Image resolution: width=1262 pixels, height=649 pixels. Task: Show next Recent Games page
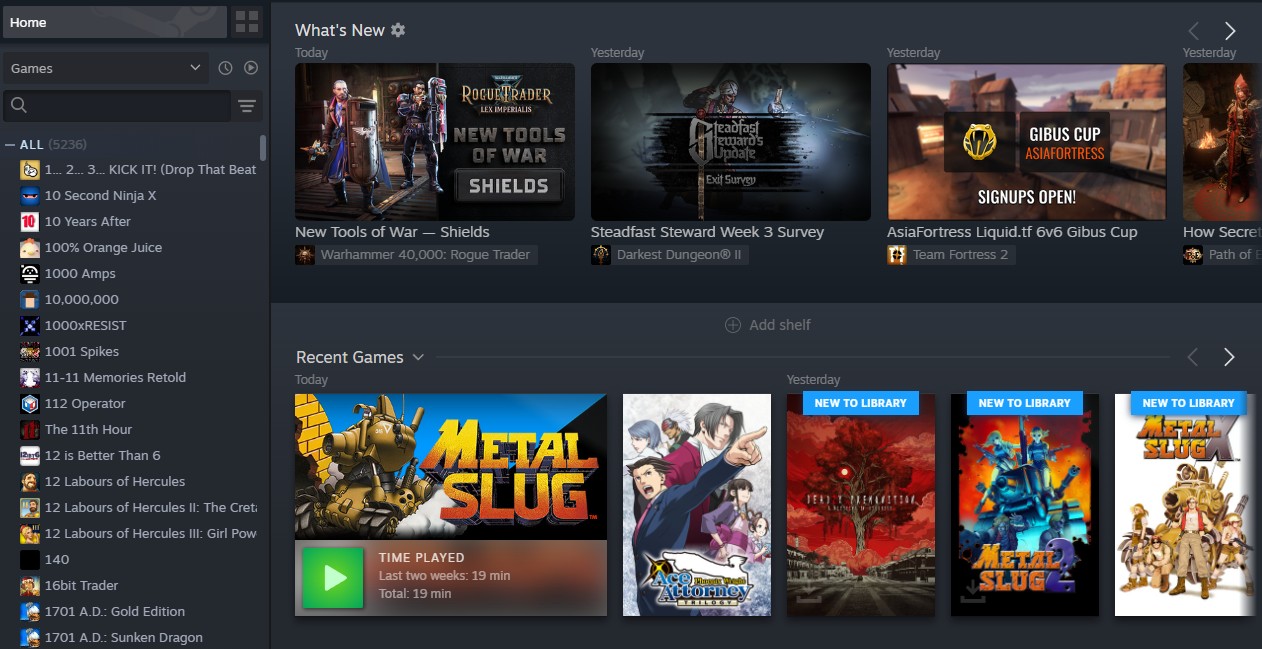point(1230,357)
